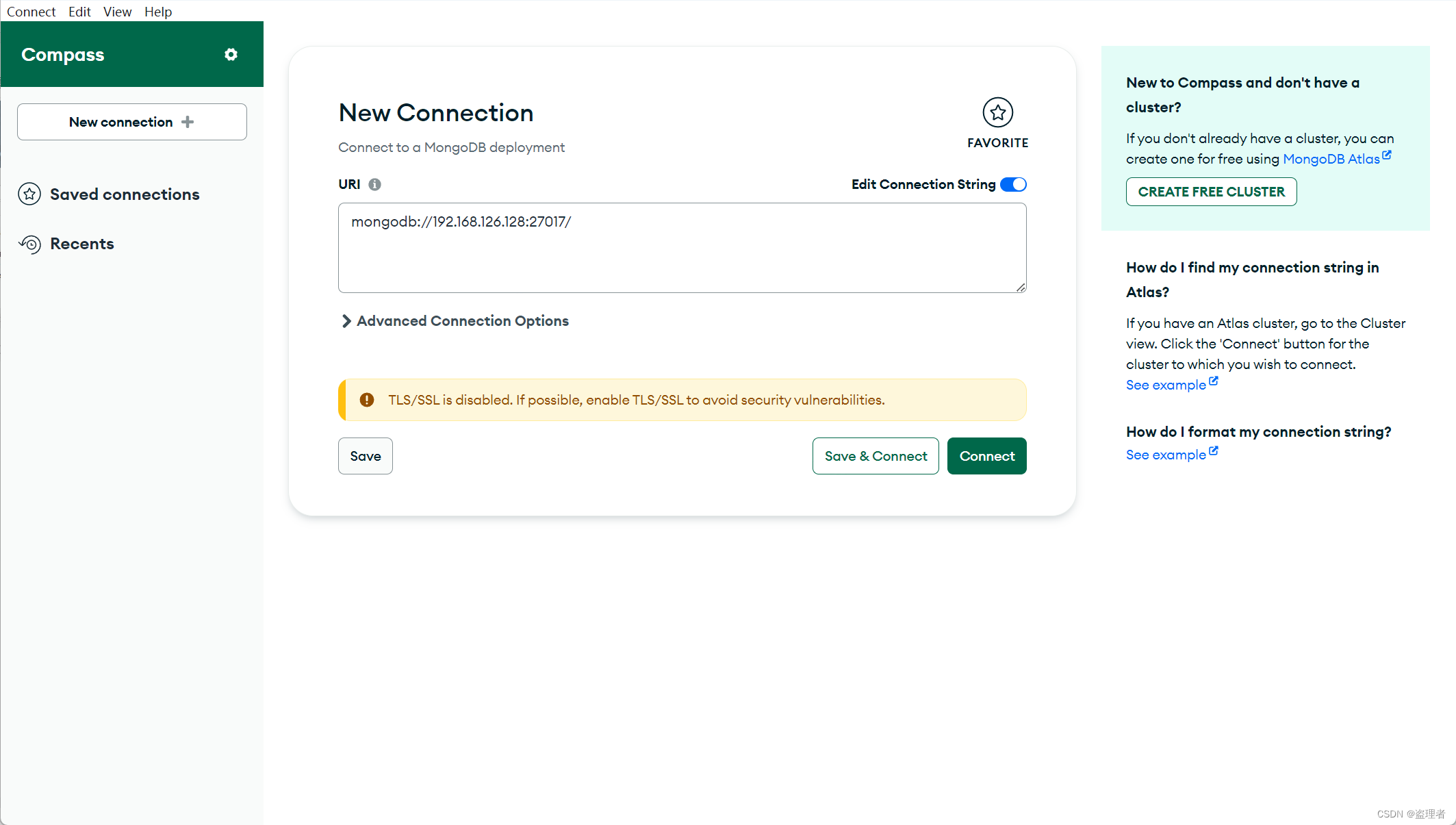
Task: Toggle Edit Connection String switch off
Action: [x=1013, y=184]
